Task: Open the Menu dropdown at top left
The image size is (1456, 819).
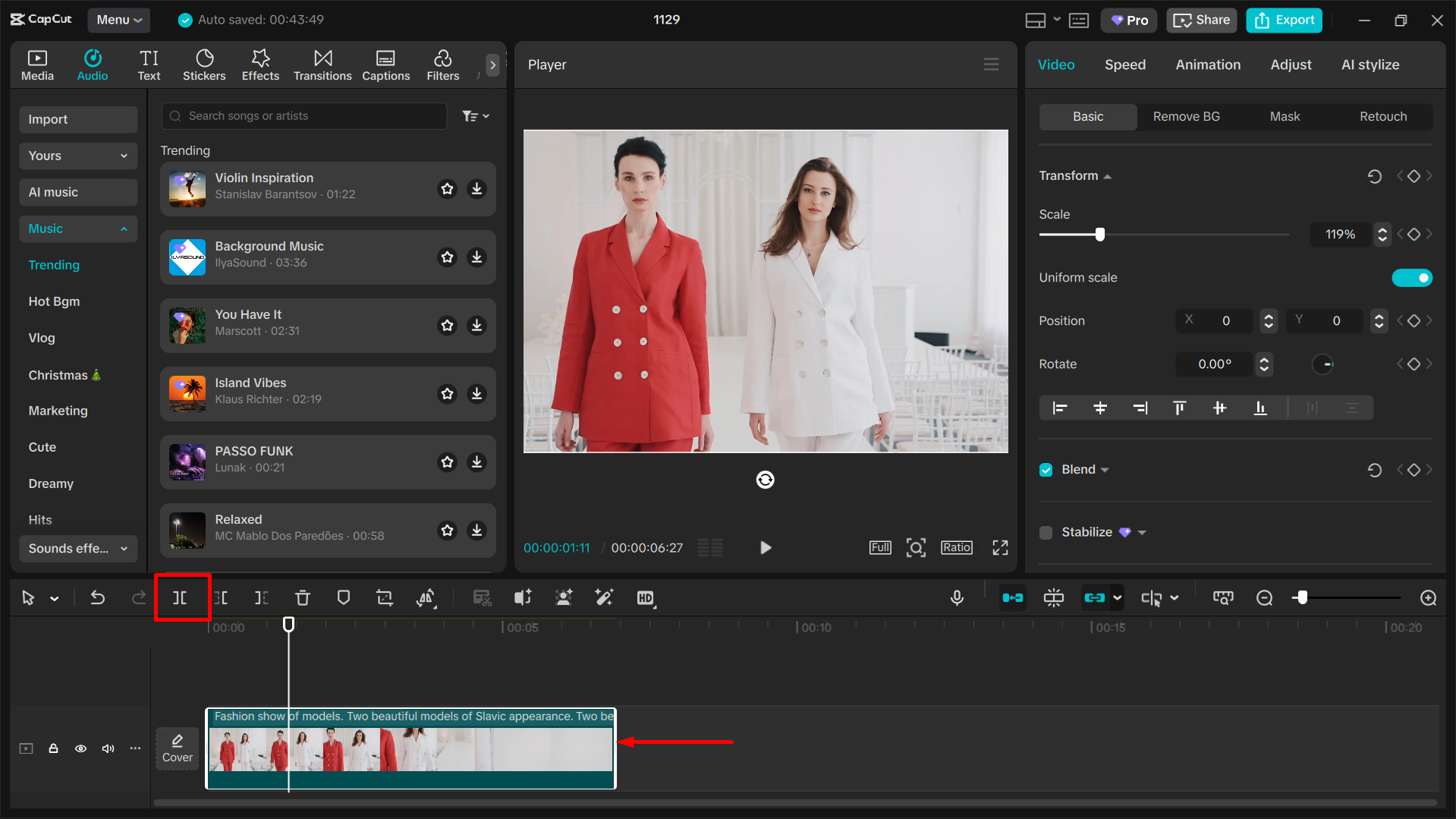Action: click(x=118, y=20)
